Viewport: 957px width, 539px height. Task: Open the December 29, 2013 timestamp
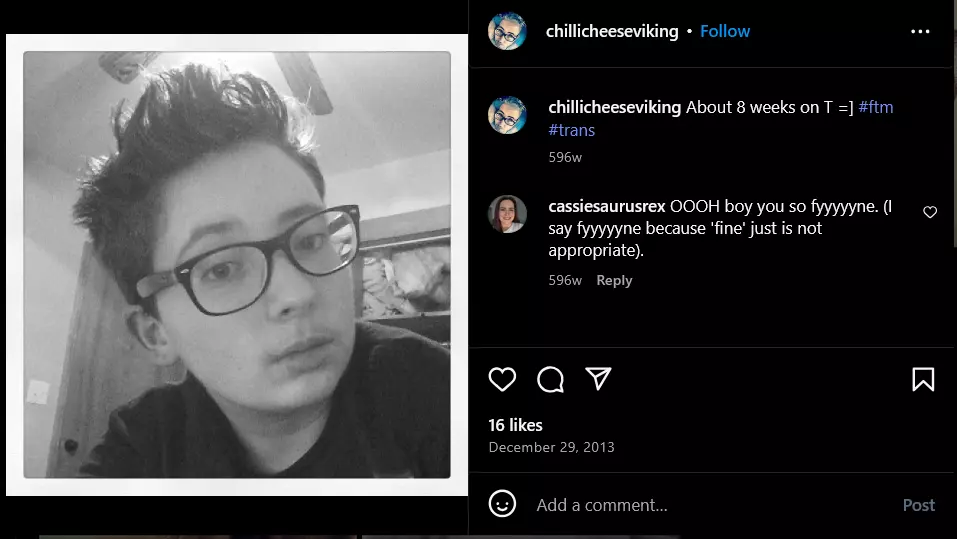[x=551, y=447]
